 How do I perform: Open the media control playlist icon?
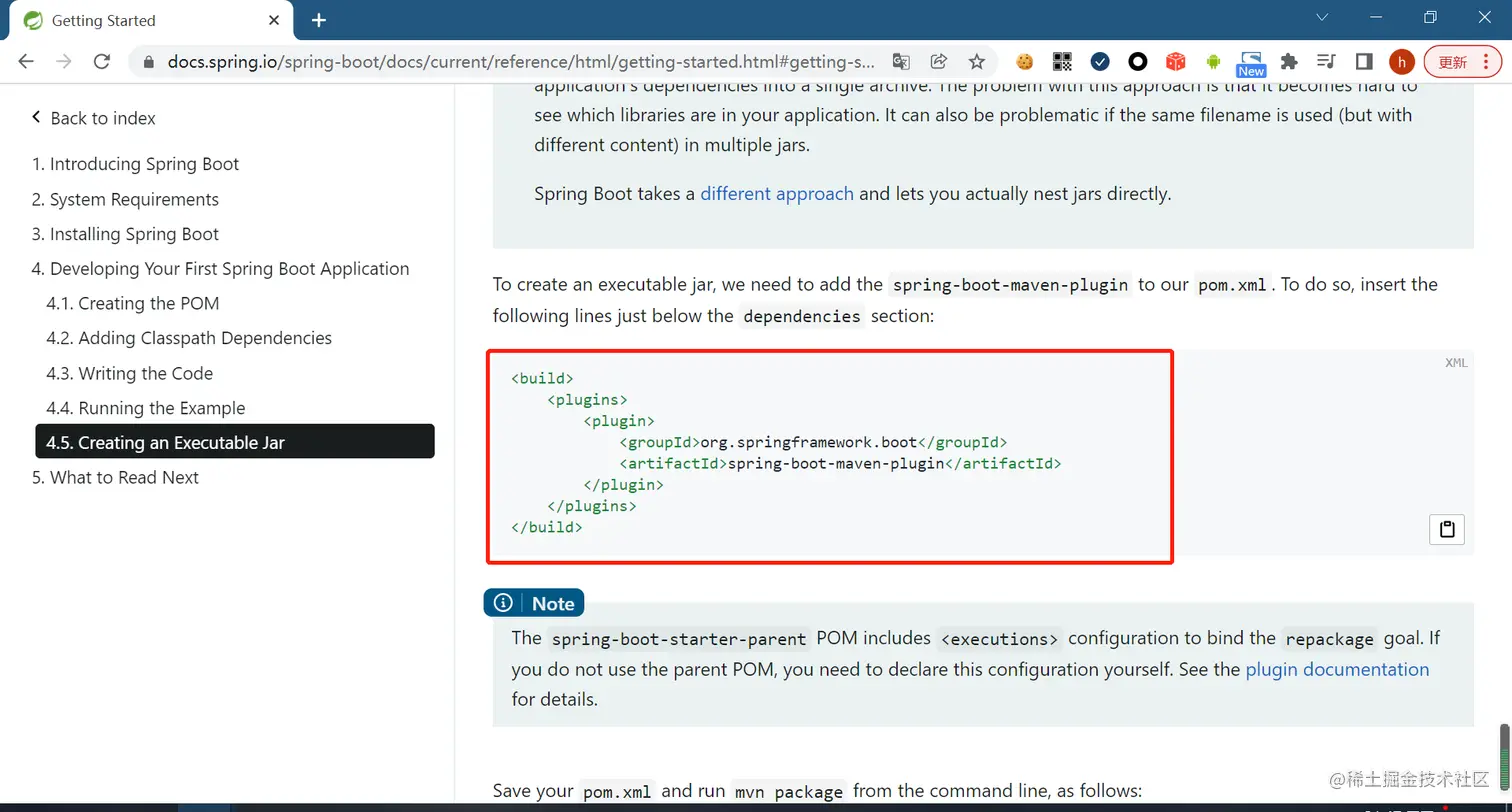(1326, 61)
